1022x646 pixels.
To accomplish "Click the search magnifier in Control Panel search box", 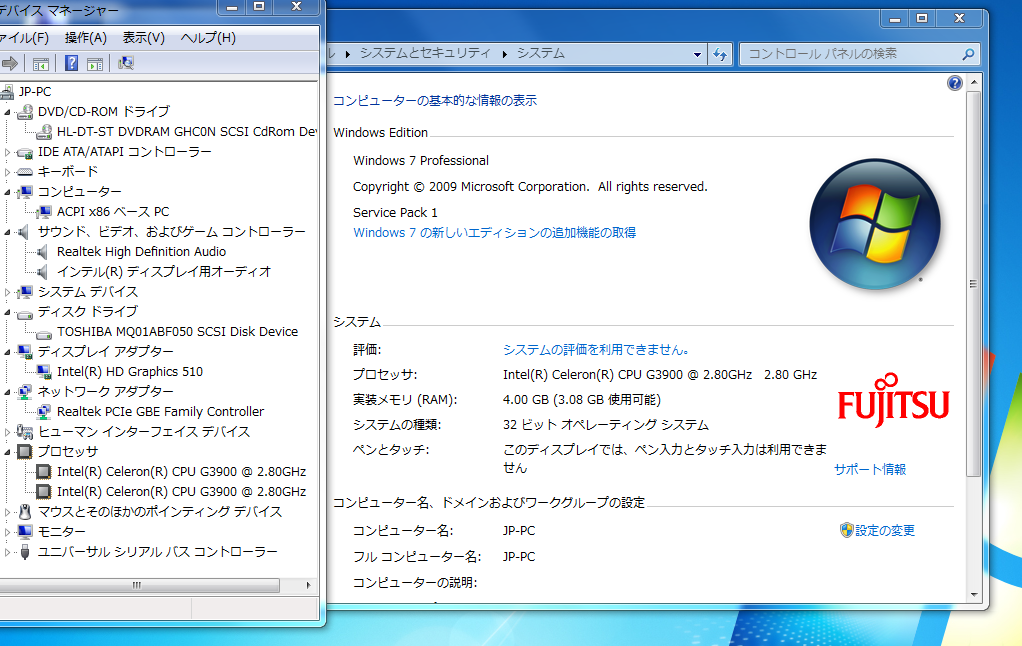I will pos(965,53).
